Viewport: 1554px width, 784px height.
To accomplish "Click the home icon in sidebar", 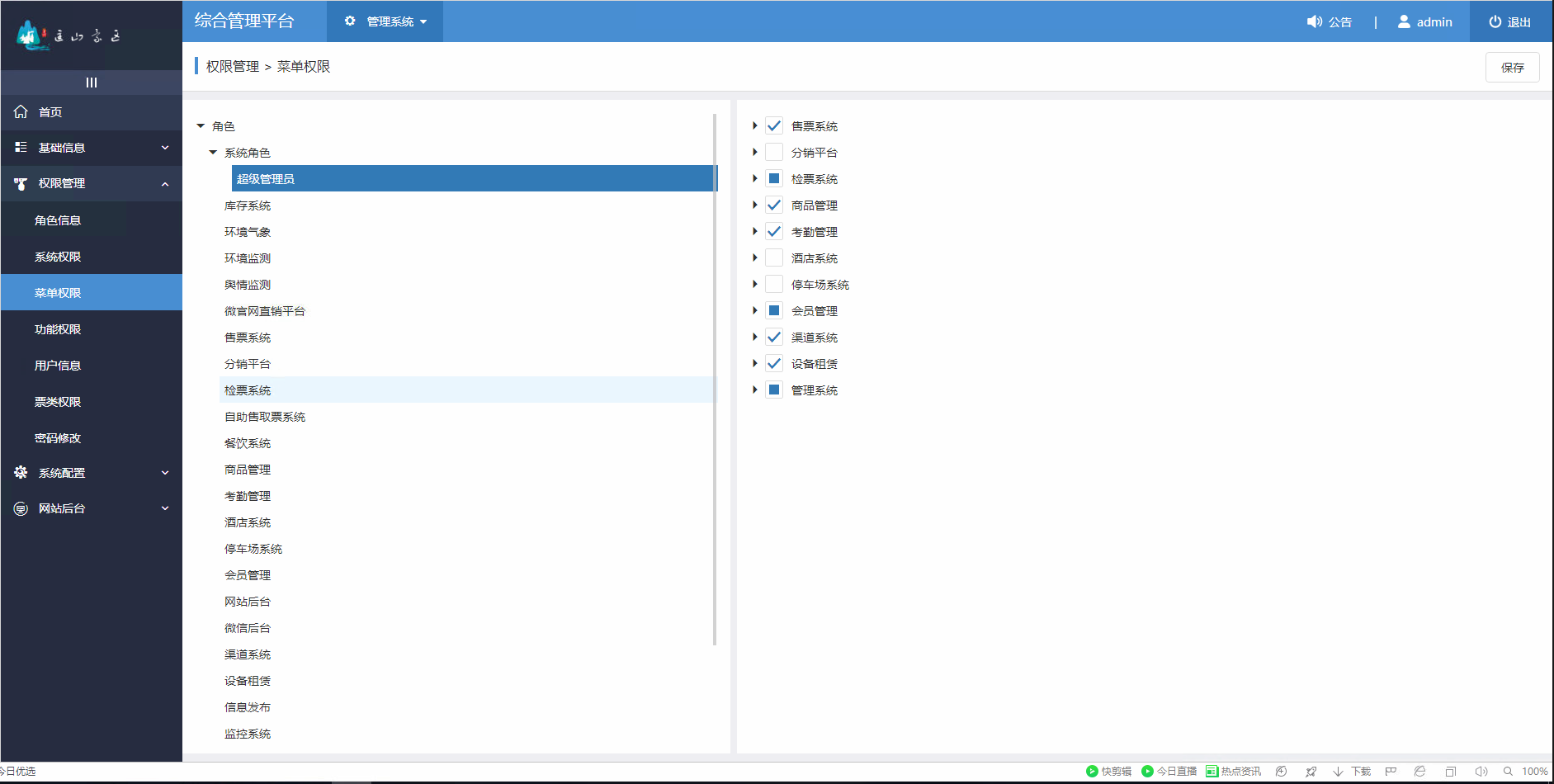I will pos(21,111).
